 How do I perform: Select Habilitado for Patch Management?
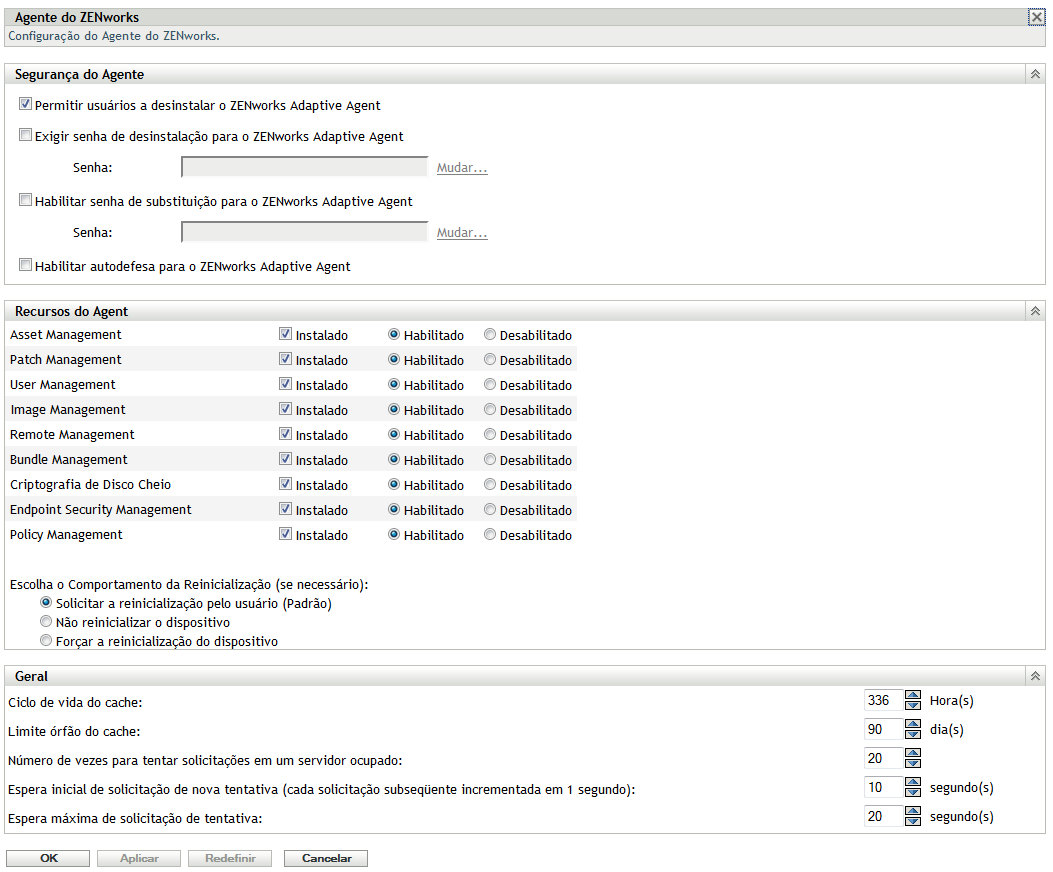pyautogui.click(x=394, y=359)
